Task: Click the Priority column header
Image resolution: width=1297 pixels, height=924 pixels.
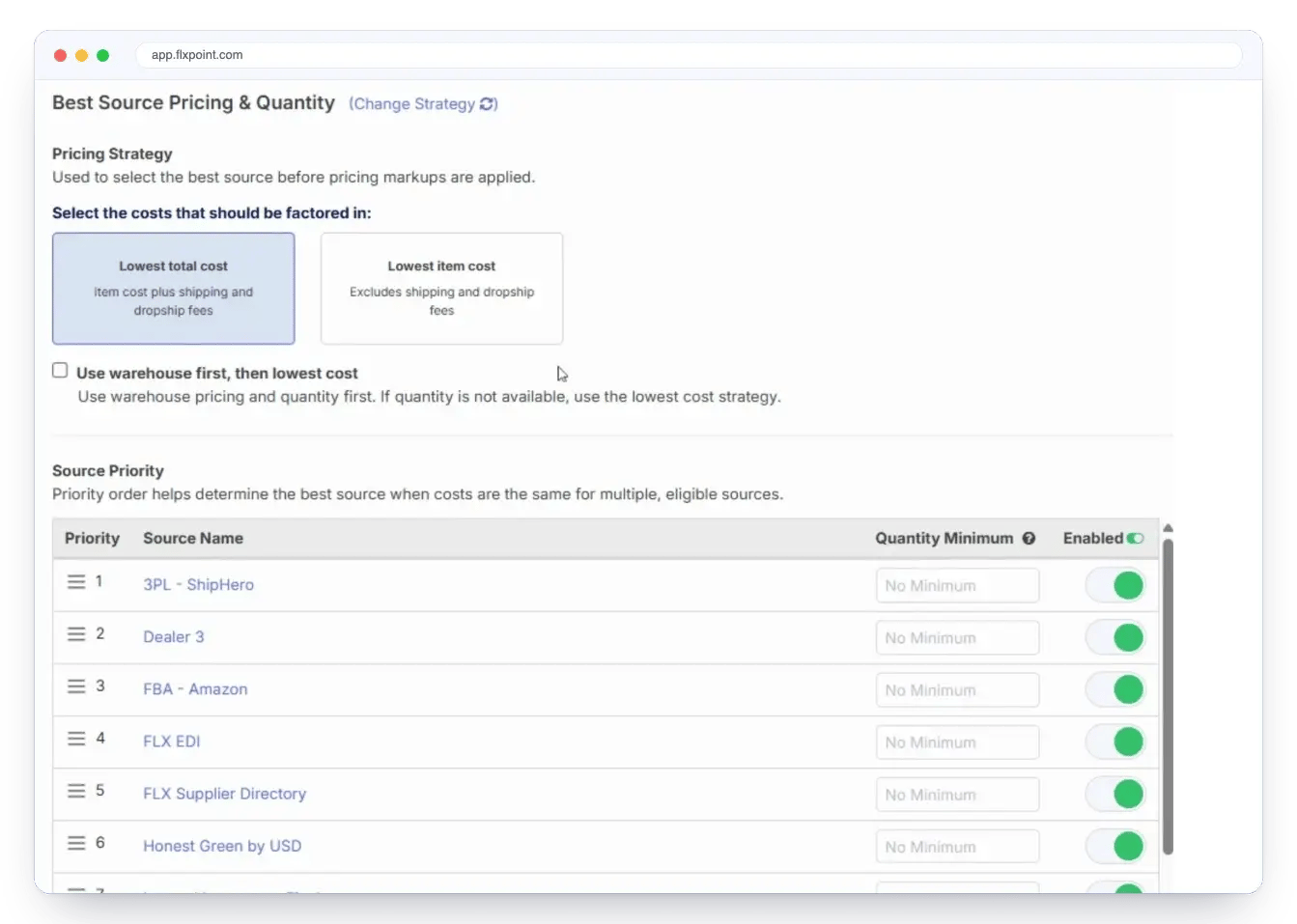Action: 92,539
